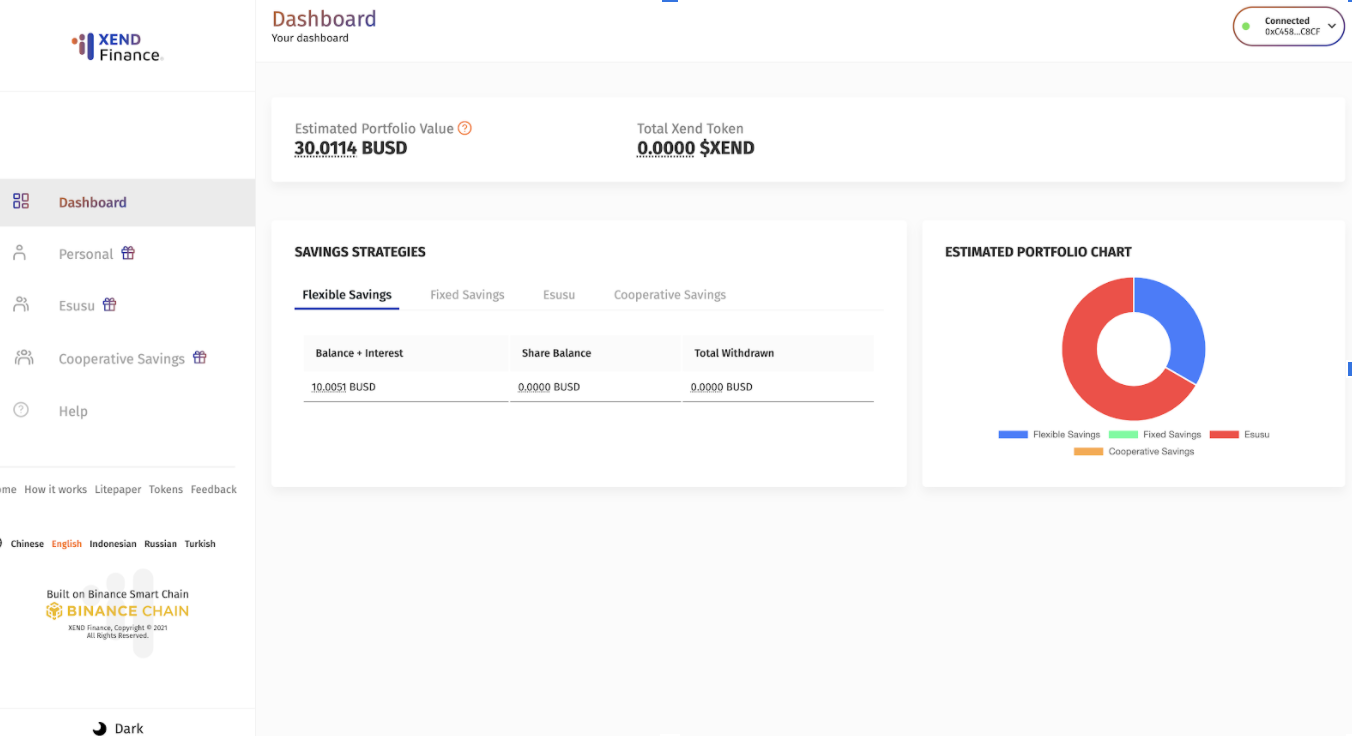
Task: Switch language to Russian
Action: point(160,544)
